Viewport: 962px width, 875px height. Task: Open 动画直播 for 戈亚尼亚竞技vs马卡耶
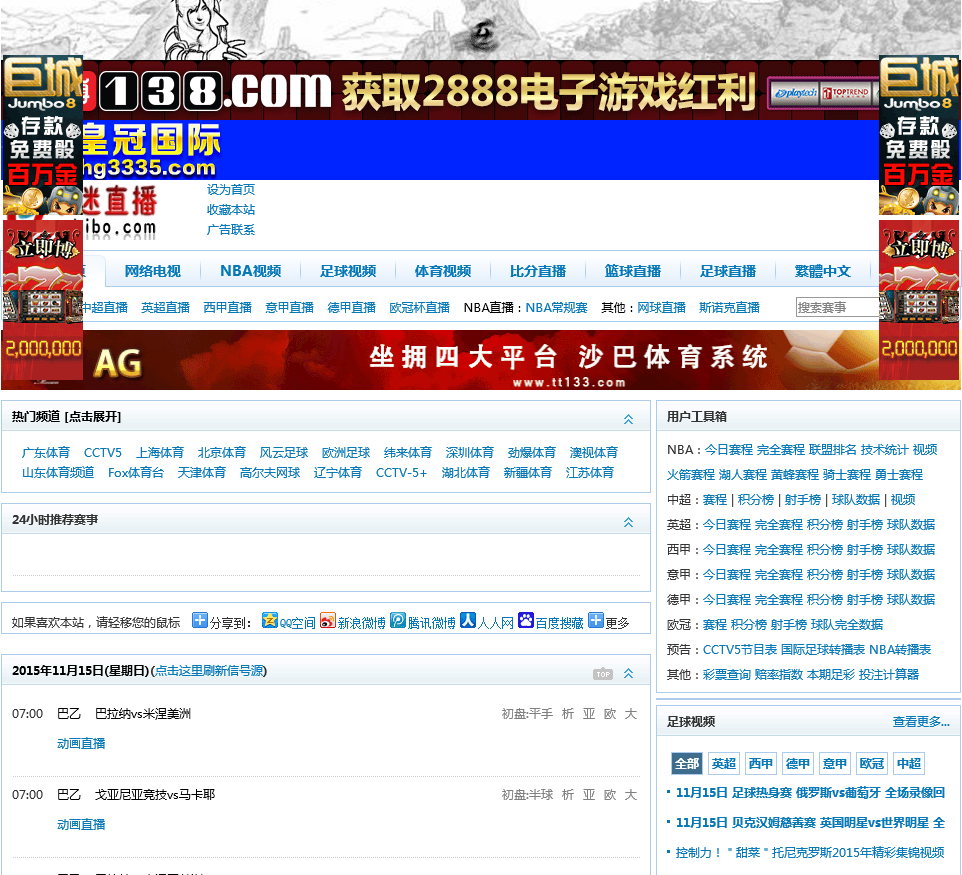point(81,824)
